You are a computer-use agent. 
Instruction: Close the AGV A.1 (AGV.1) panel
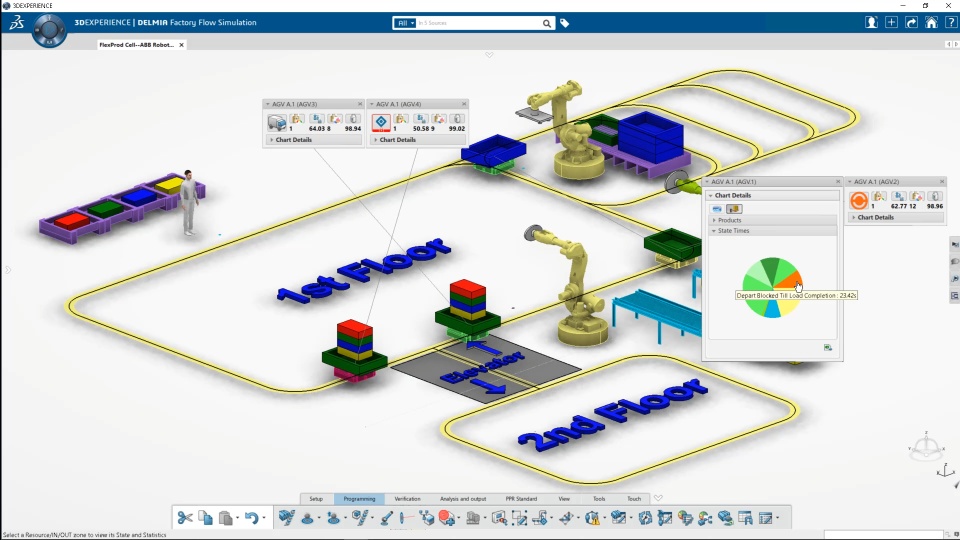point(838,182)
